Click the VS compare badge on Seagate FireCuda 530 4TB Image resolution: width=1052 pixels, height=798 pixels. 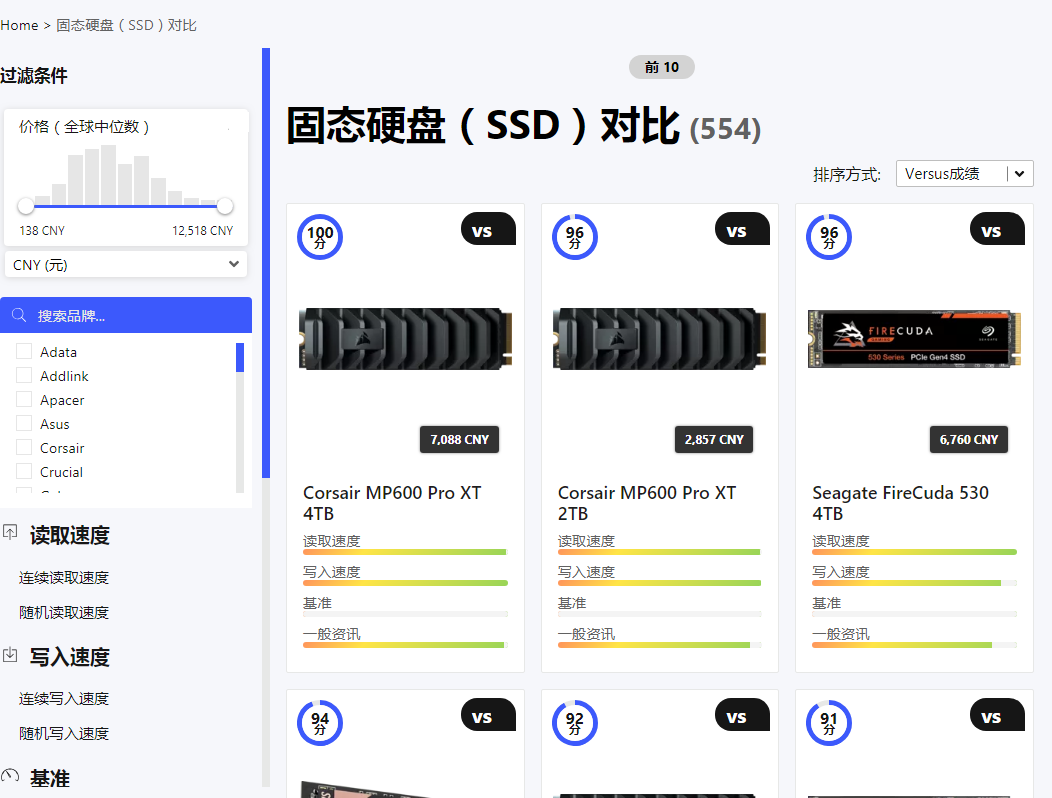997,230
